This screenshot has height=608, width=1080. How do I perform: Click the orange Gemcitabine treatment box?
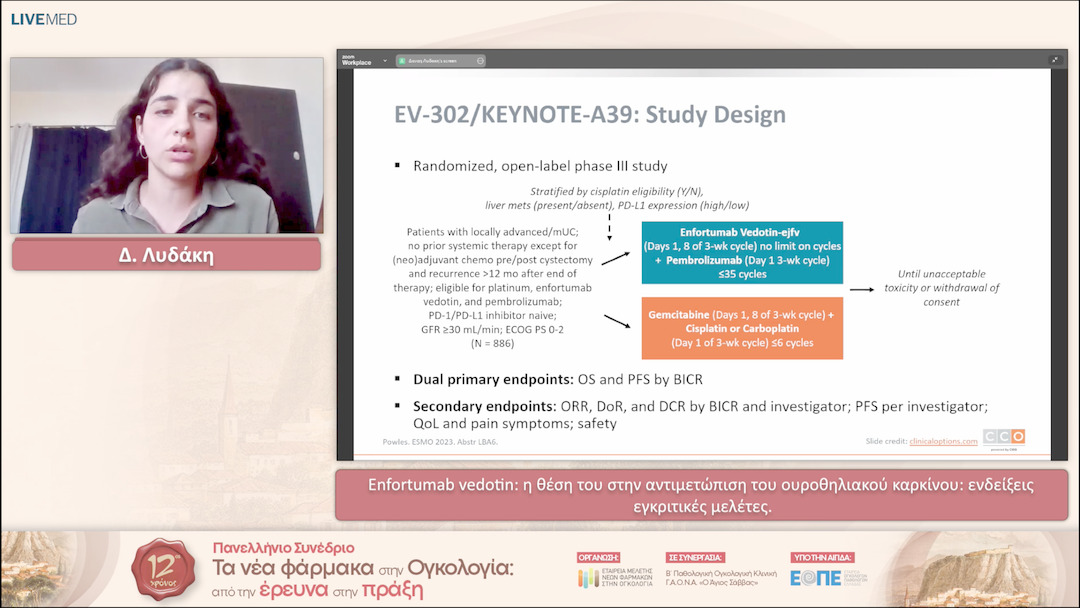(741, 328)
